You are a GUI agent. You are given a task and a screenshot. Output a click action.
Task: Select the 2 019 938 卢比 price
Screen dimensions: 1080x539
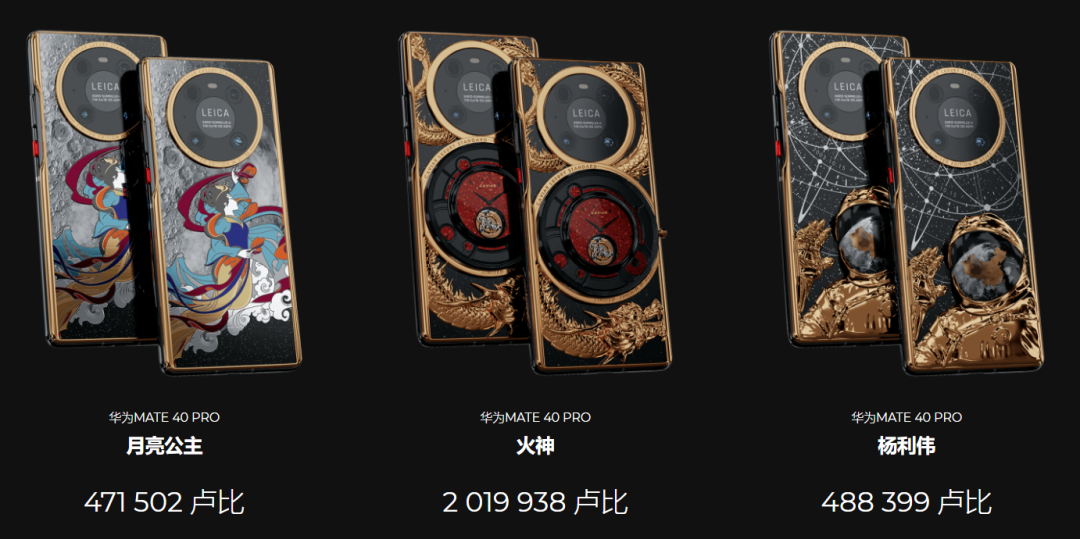point(535,503)
